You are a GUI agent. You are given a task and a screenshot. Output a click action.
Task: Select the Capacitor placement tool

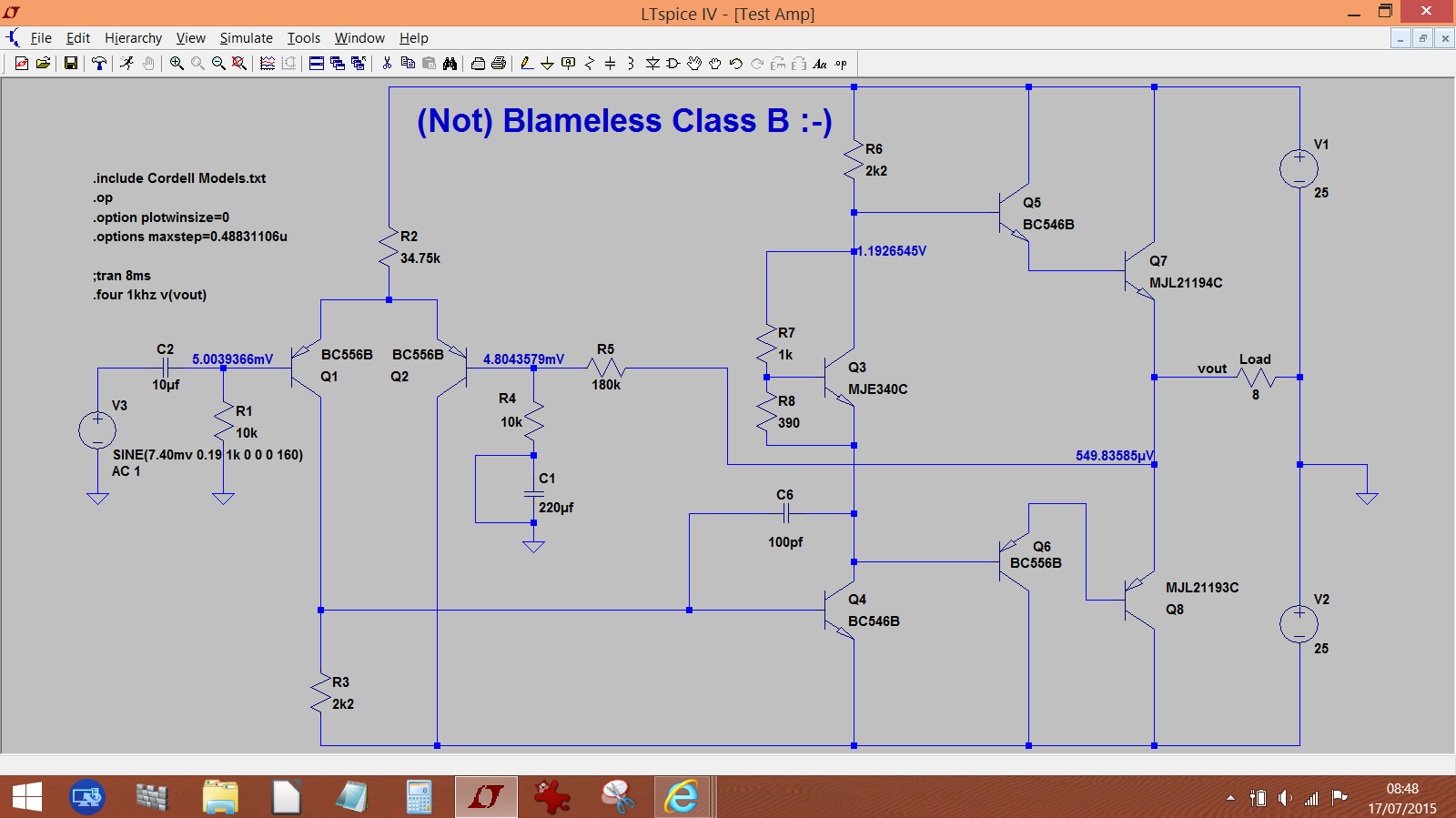[x=610, y=63]
